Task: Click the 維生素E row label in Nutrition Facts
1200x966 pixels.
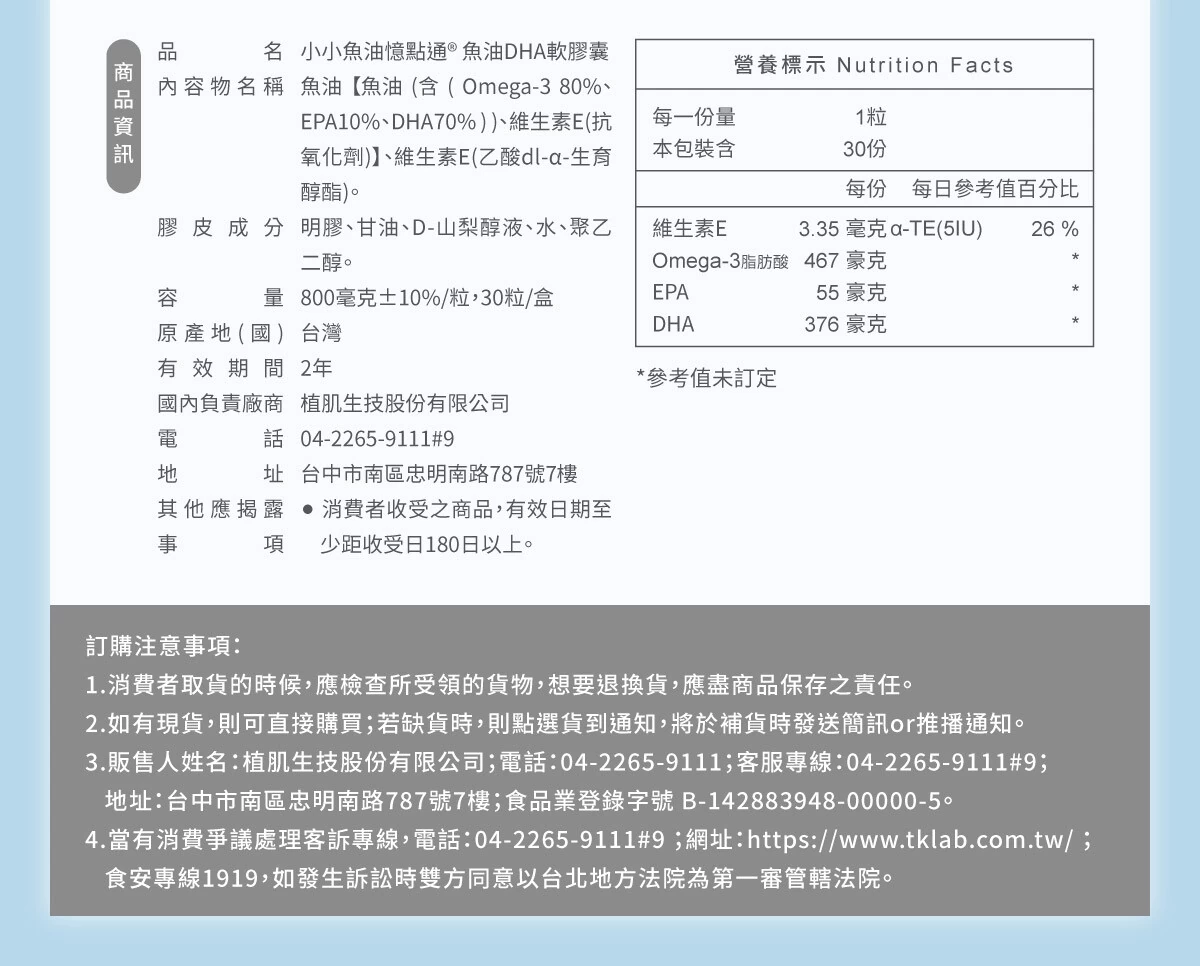Action: 689,229
